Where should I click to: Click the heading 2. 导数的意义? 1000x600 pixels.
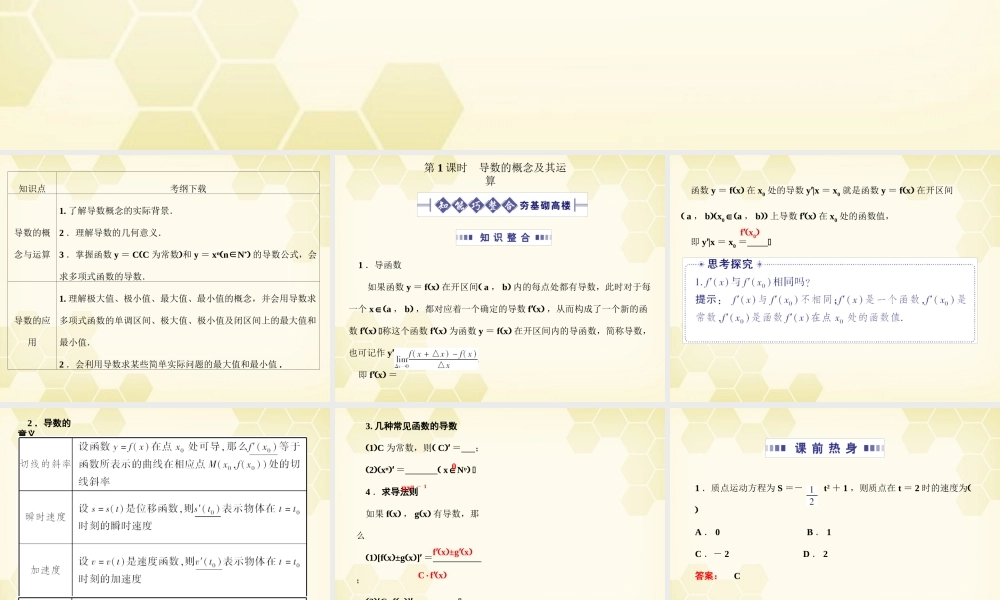pos(46,427)
